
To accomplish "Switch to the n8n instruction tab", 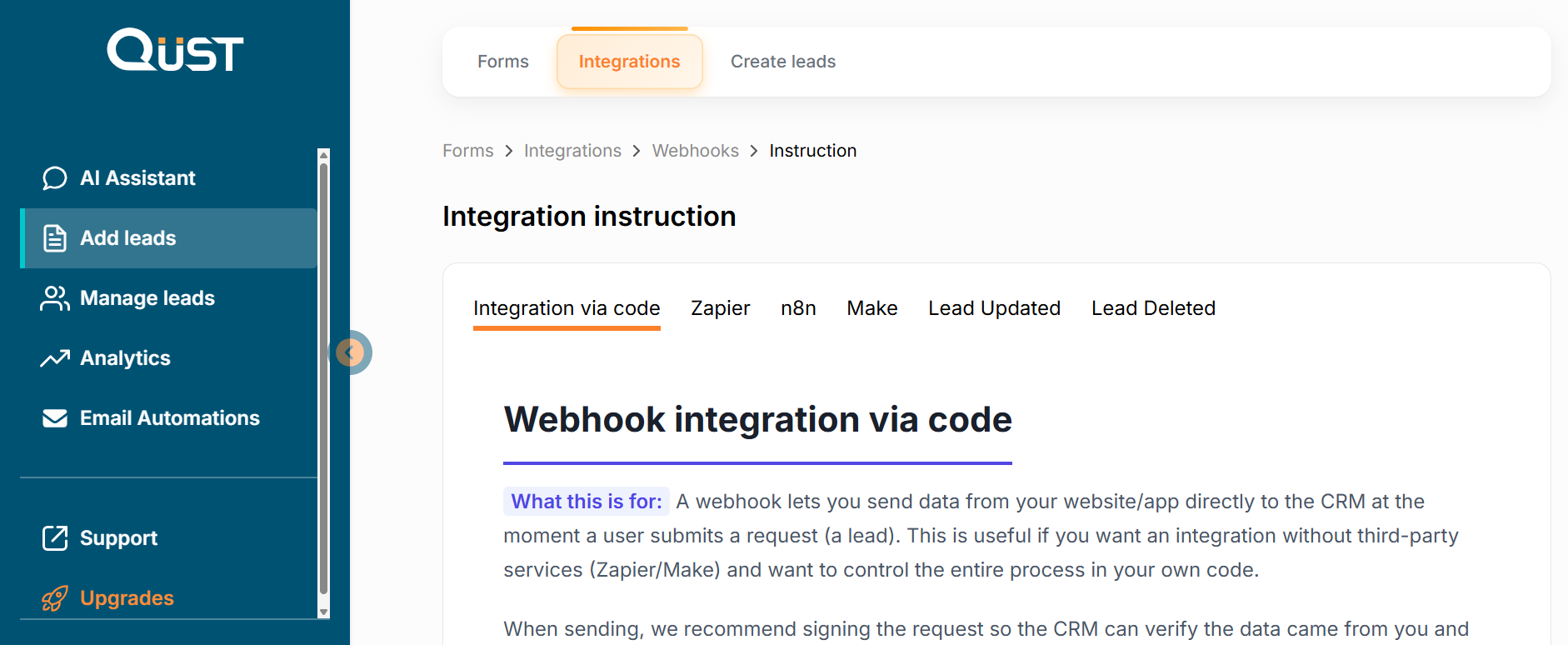I will pyautogui.click(x=798, y=308).
